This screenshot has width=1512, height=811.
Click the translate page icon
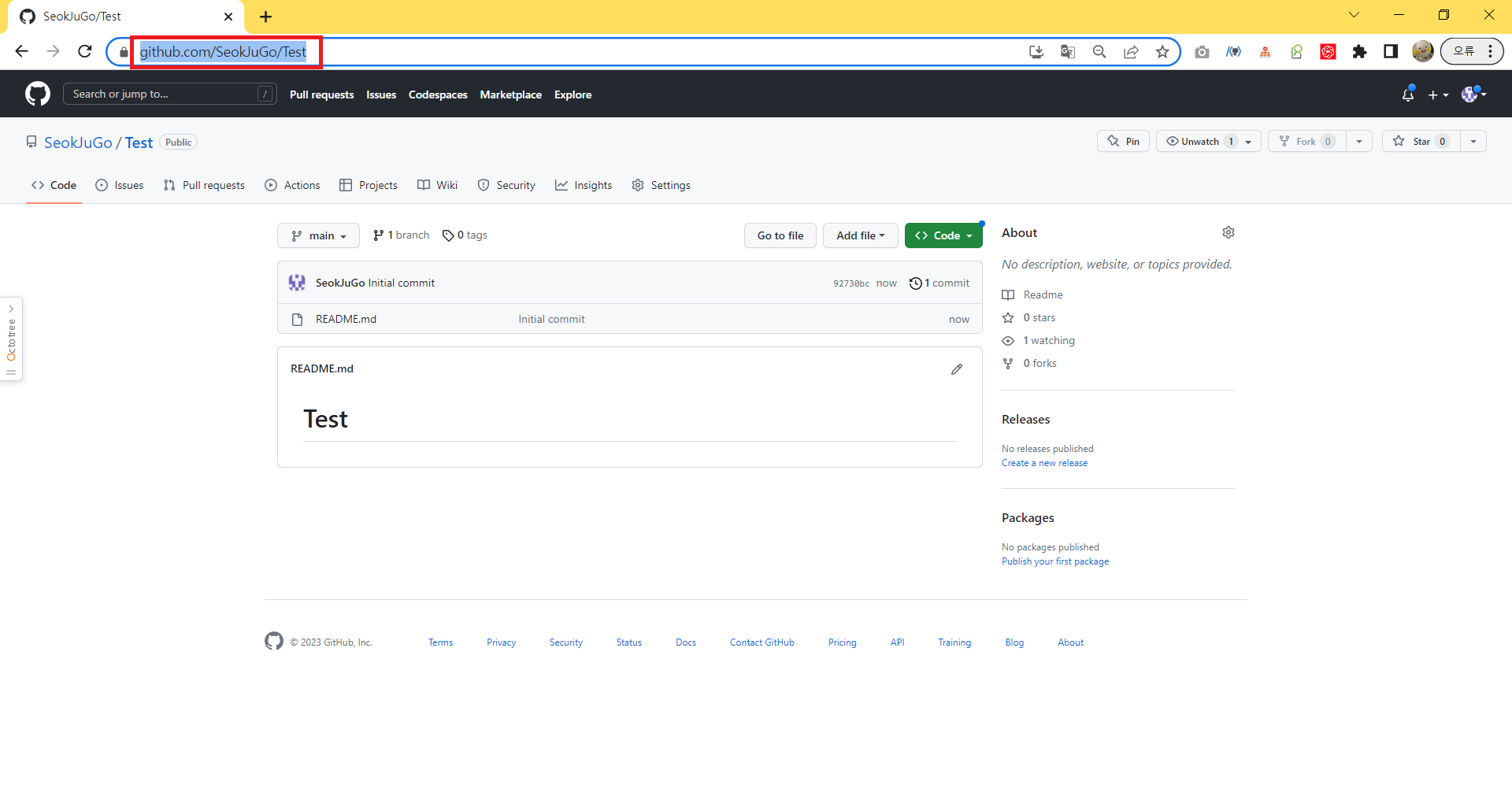tap(1068, 52)
